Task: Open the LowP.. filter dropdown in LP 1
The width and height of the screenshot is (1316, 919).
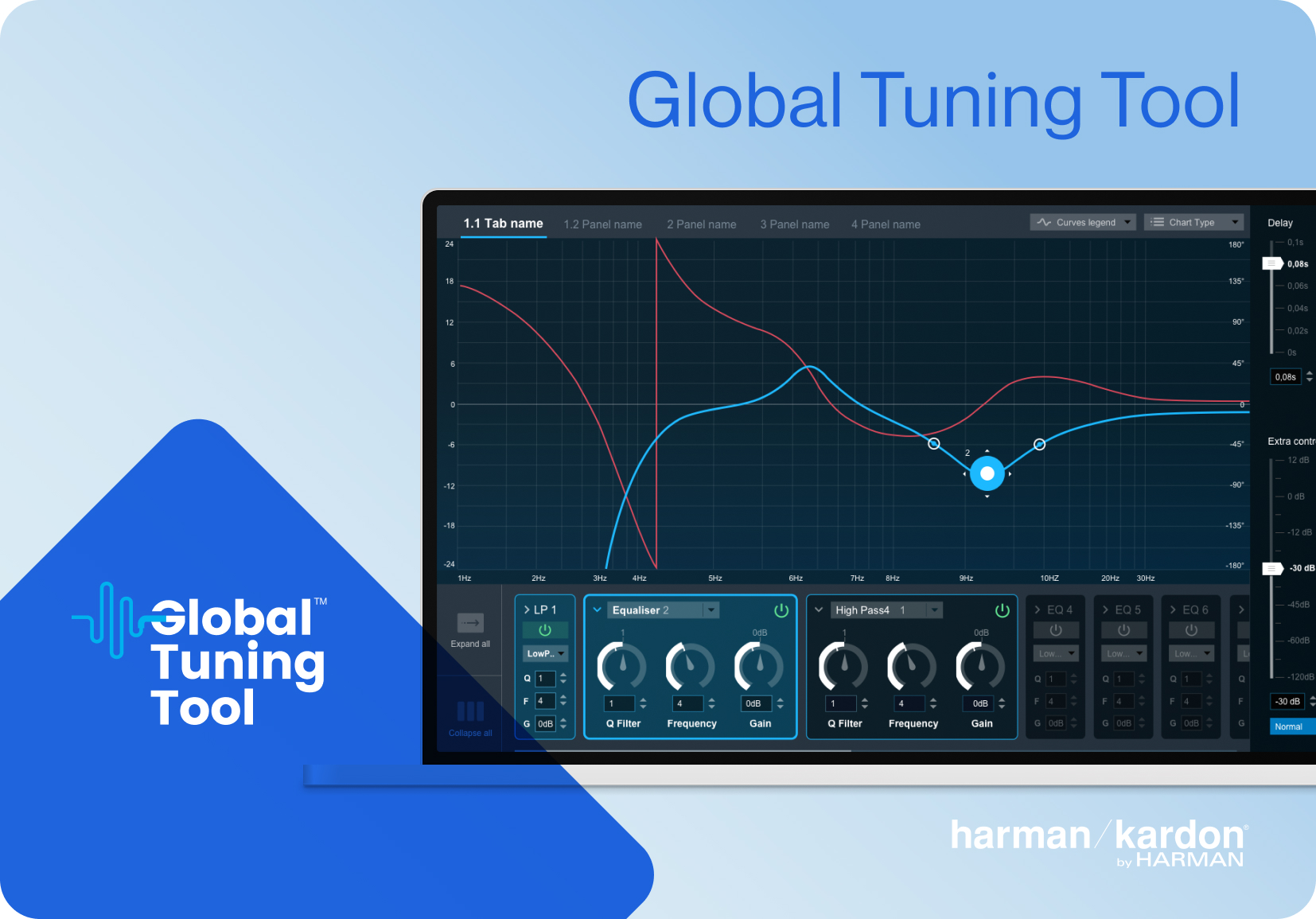Action: pos(545,653)
